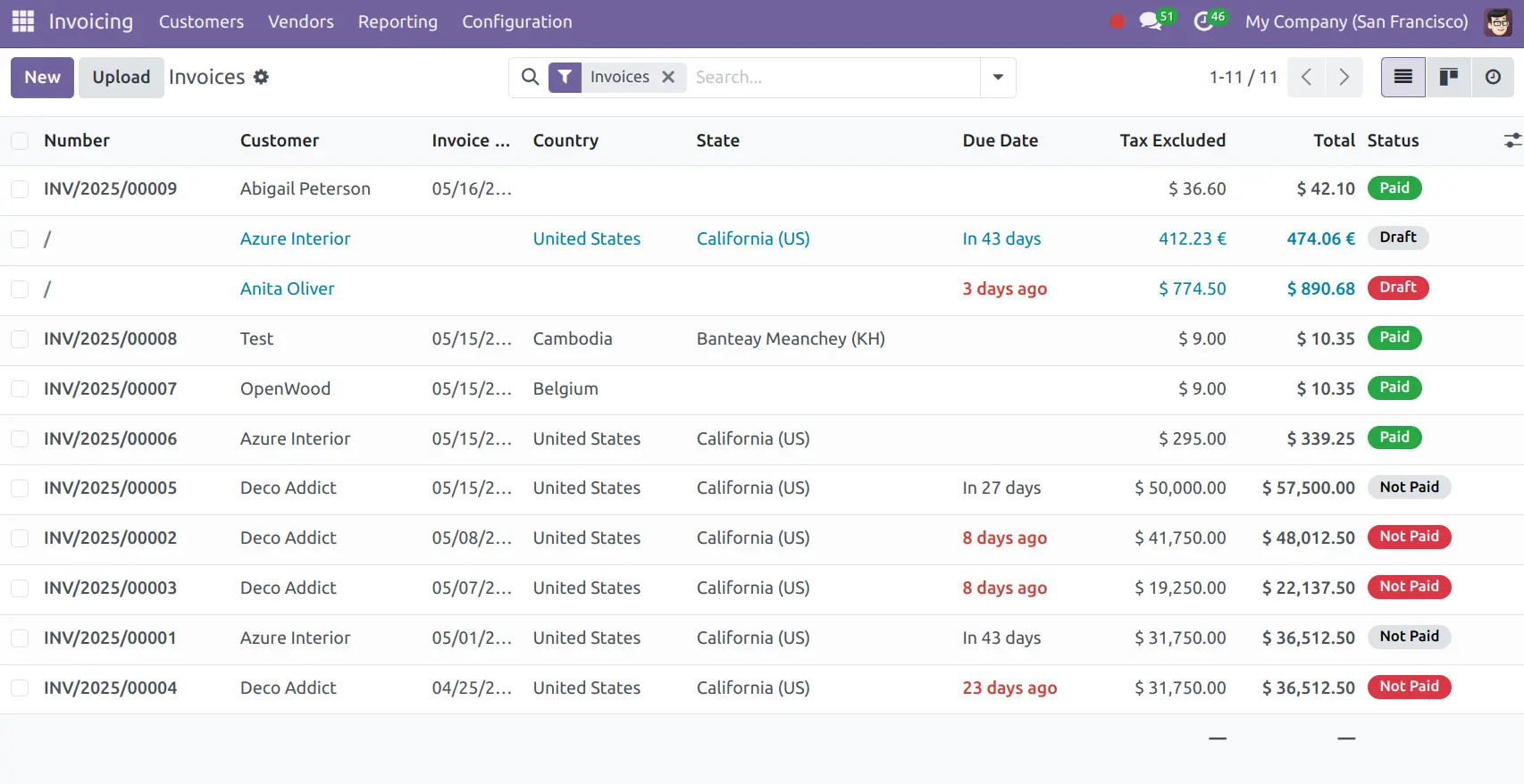Sort by the Total column header

[1334, 140]
